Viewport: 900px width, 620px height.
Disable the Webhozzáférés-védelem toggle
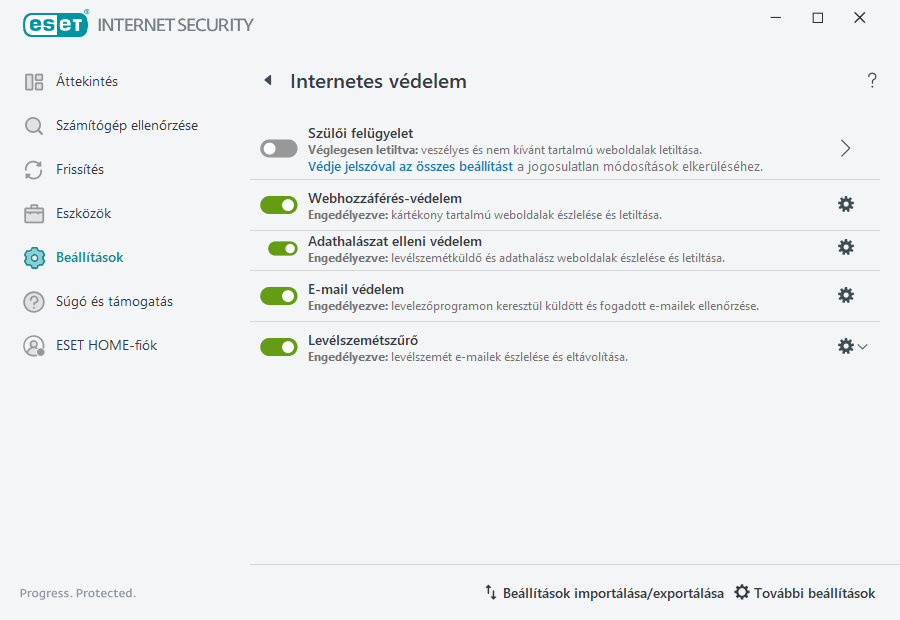[x=279, y=203]
